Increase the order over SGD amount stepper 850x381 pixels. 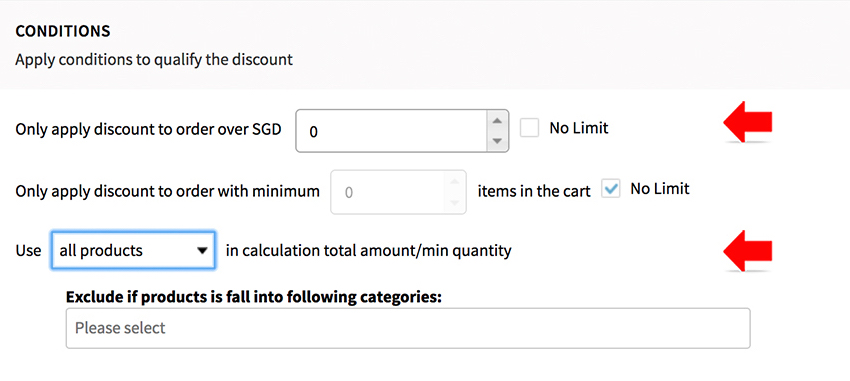click(x=495, y=120)
